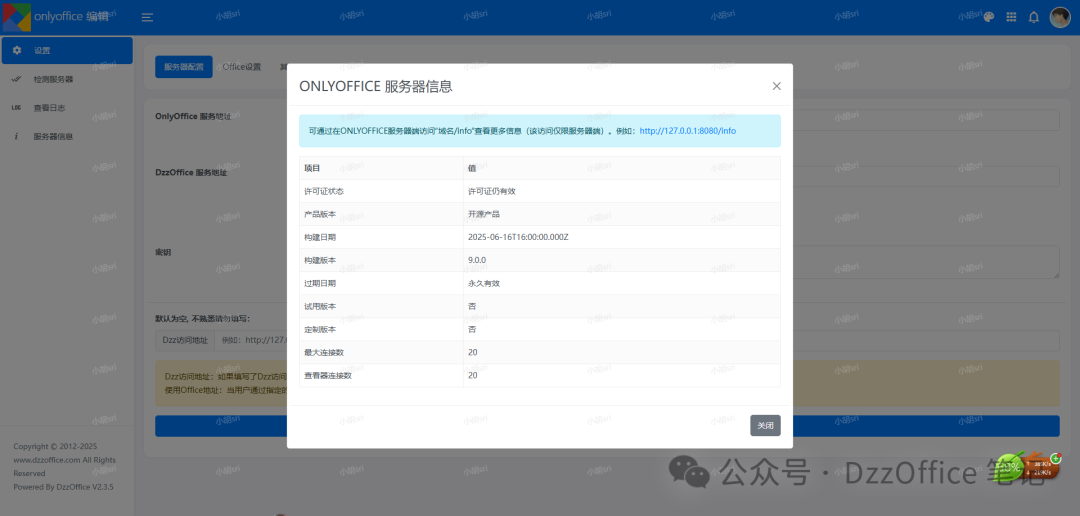The image size is (1080, 516).
Task: Click the 许可证仍有效 value cell
Action: coord(492,192)
